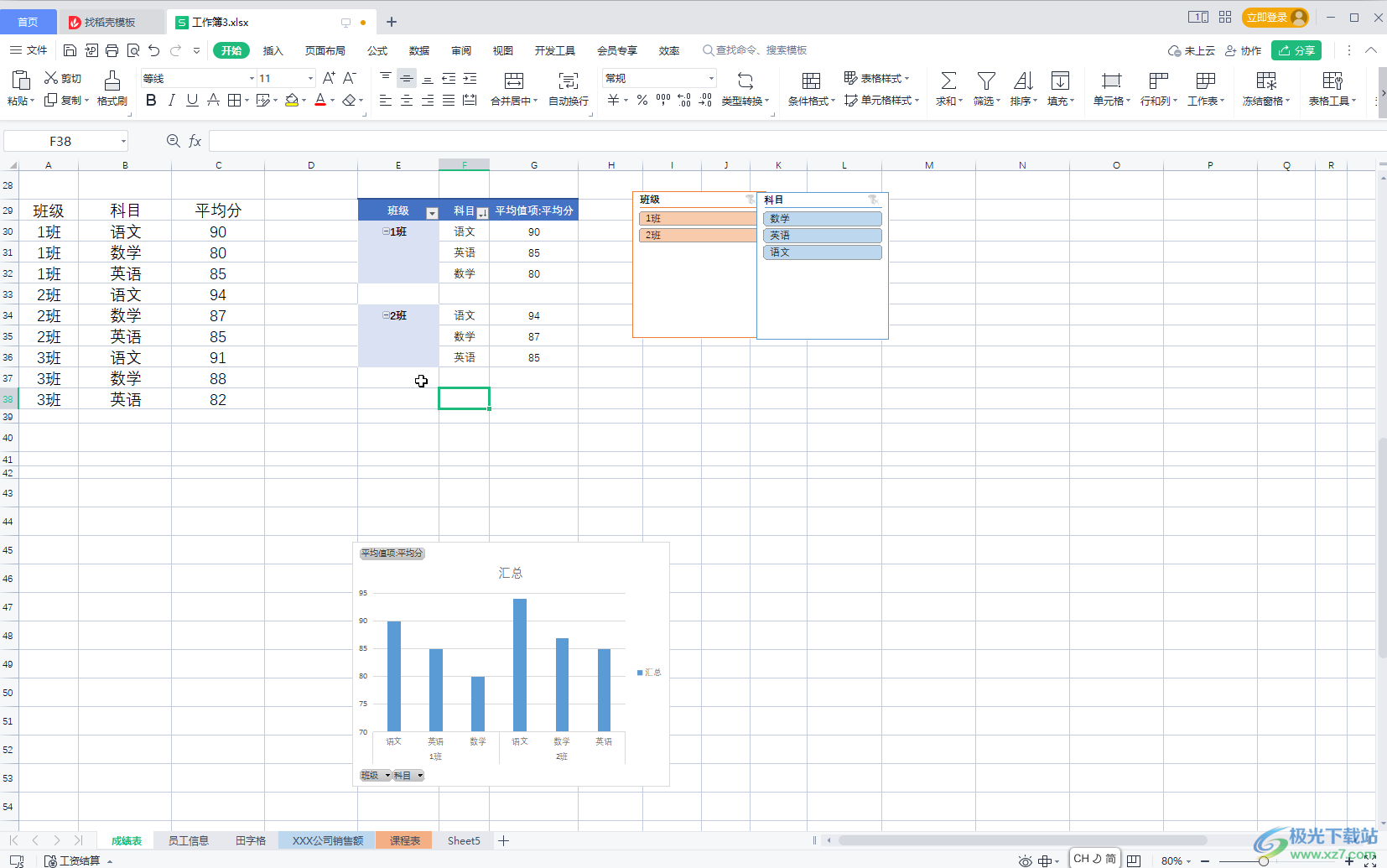Screen dimensions: 1387x868
Task: Switch to the 数据 ribbon tab
Action: (x=419, y=50)
